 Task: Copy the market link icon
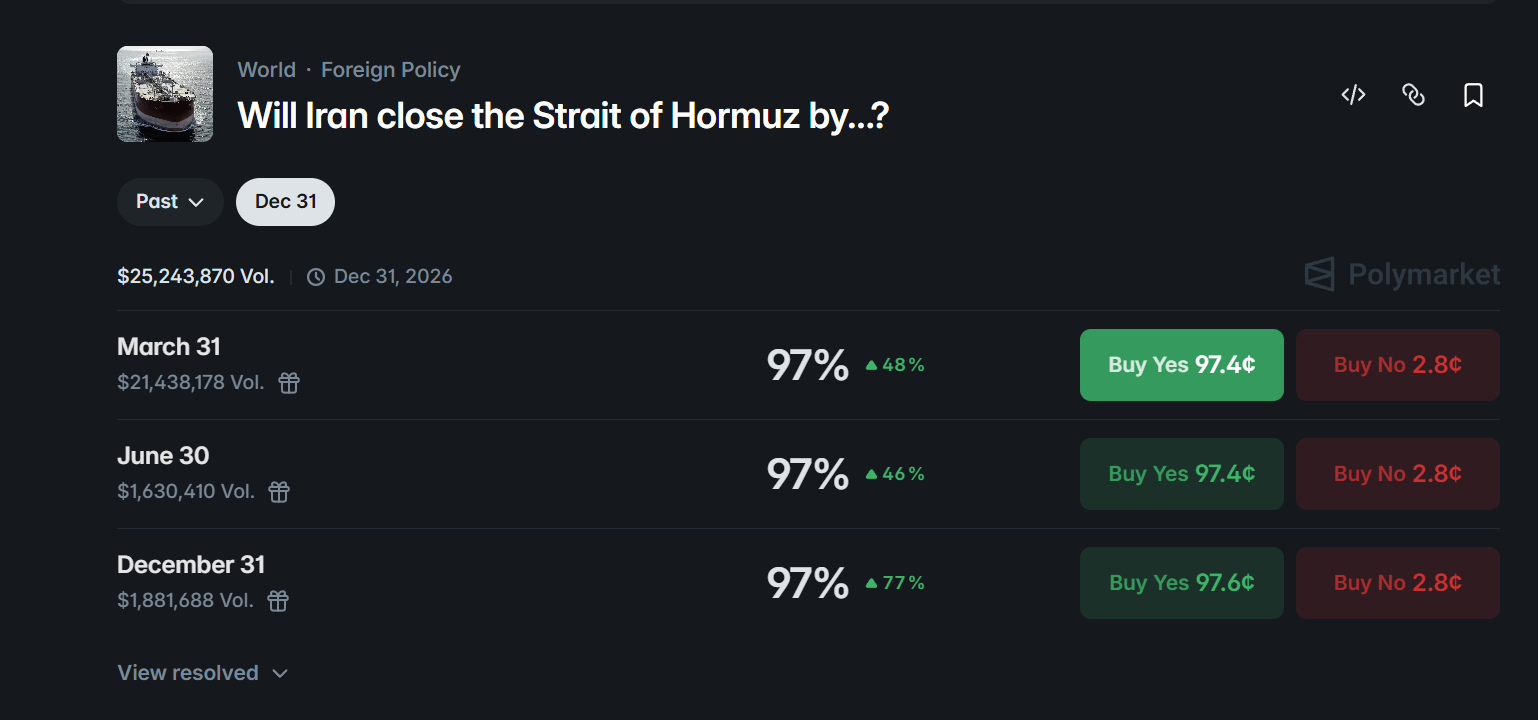point(1413,95)
